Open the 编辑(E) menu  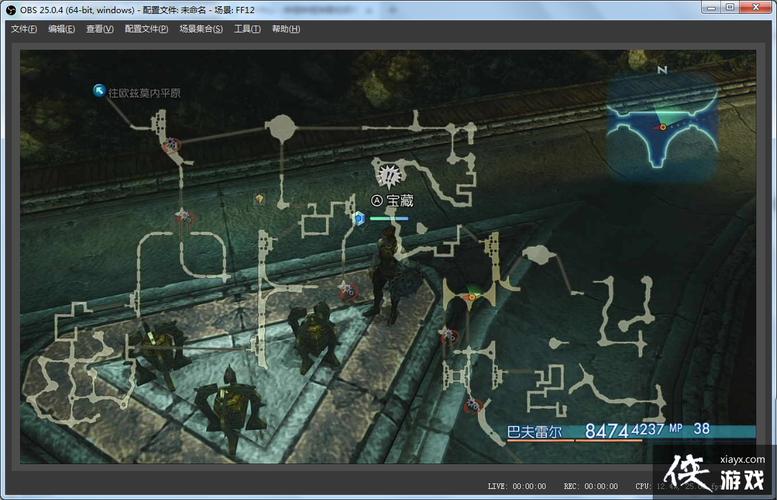coord(61,29)
